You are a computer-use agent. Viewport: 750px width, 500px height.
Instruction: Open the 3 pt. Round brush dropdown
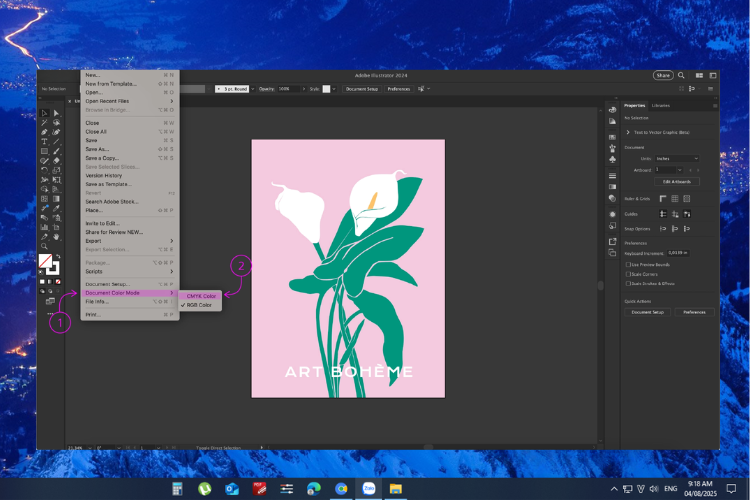[253, 89]
